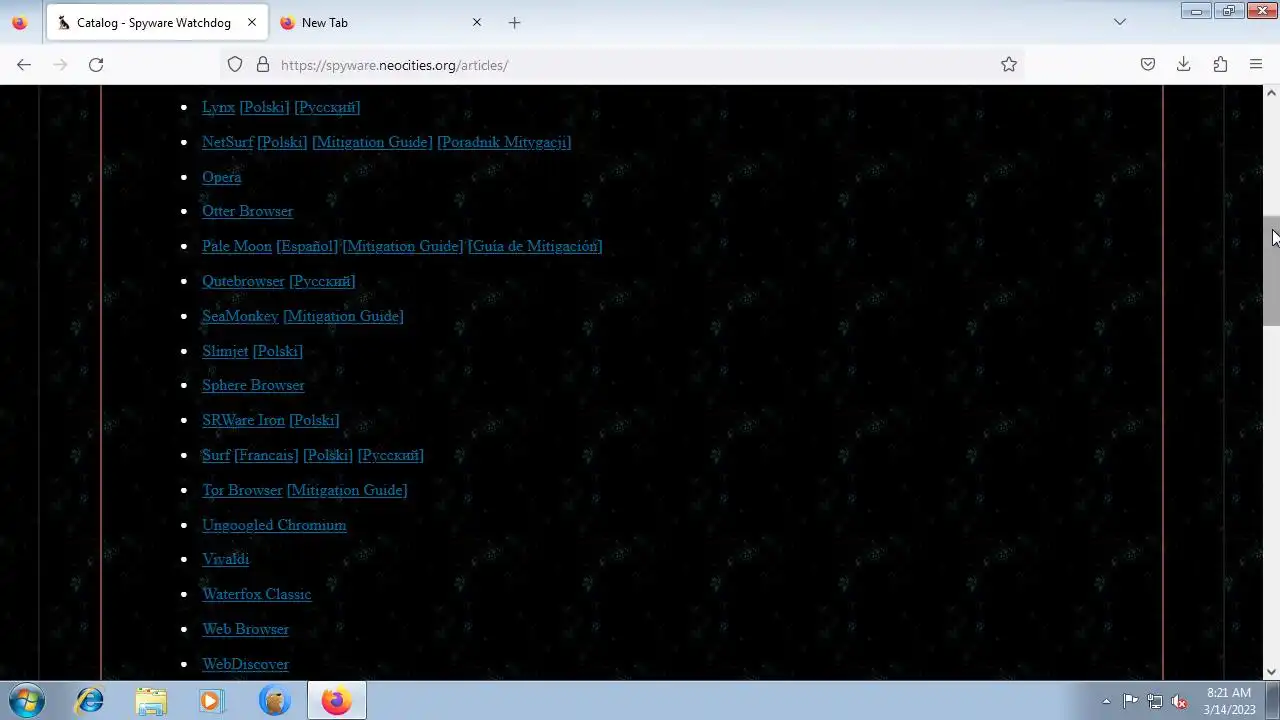Viewport: 1280px width, 720px height.
Task: Go back to the previous page
Action: (24, 64)
